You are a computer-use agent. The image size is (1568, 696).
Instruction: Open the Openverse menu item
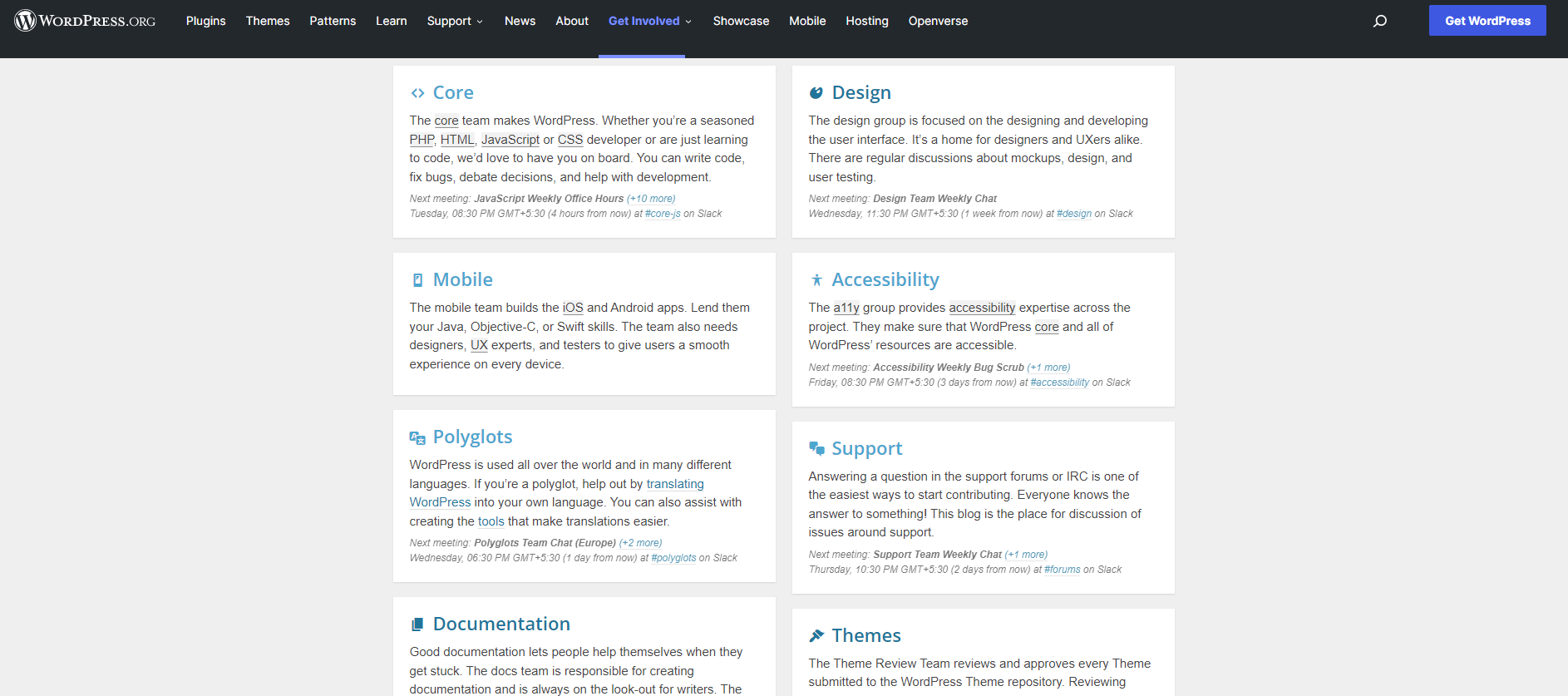pos(939,21)
